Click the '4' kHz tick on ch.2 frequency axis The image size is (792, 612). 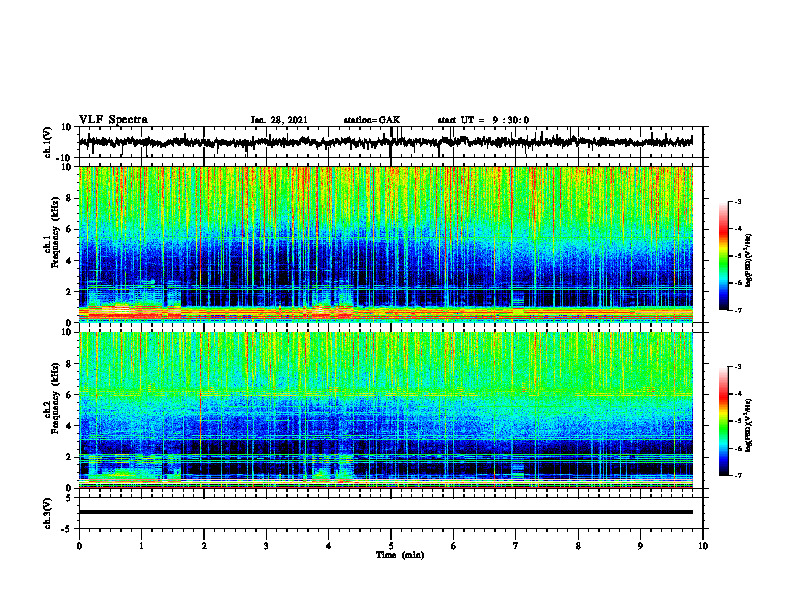click(69, 426)
